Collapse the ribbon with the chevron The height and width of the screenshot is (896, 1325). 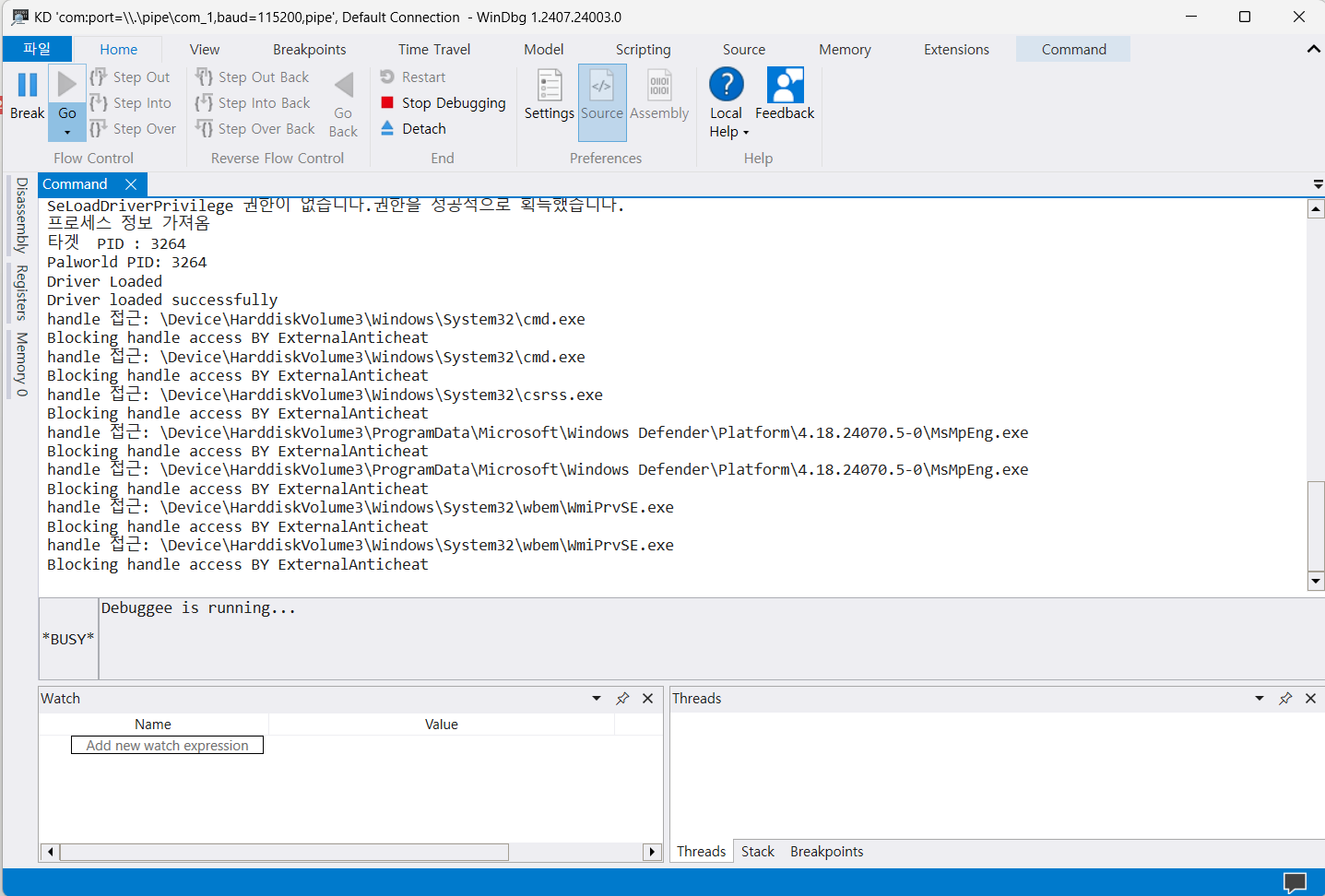coord(1313,49)
